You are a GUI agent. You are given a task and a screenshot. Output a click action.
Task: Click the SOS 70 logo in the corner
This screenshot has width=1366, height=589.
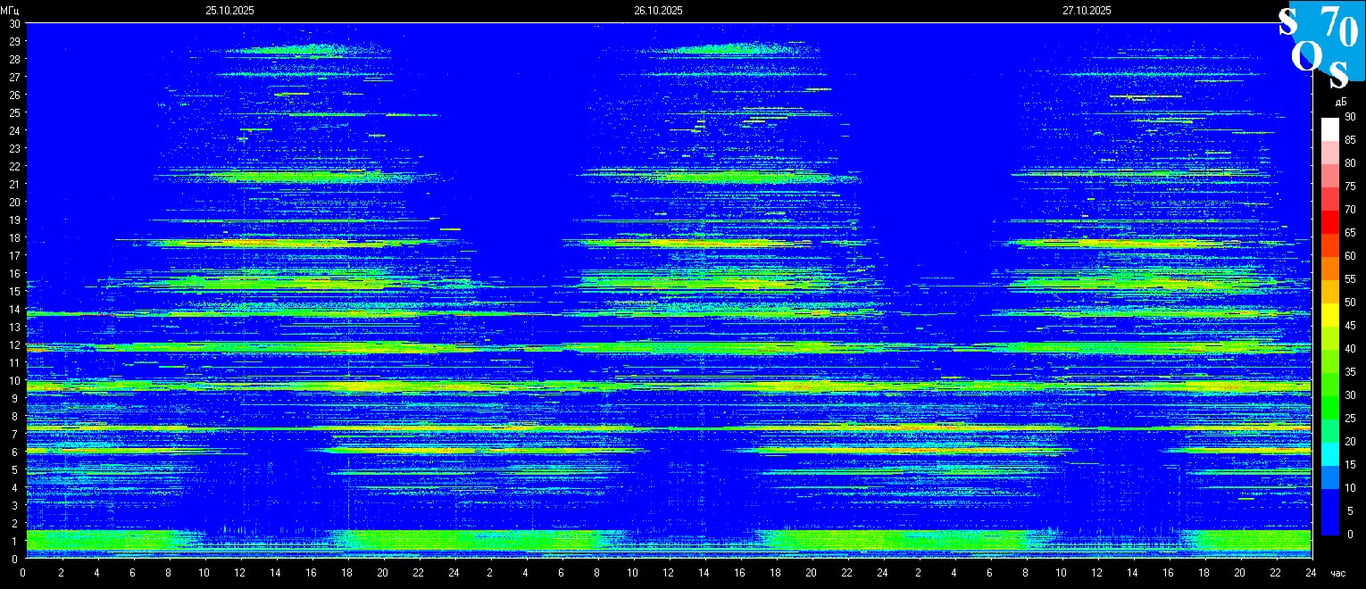tap(1321, 45)
